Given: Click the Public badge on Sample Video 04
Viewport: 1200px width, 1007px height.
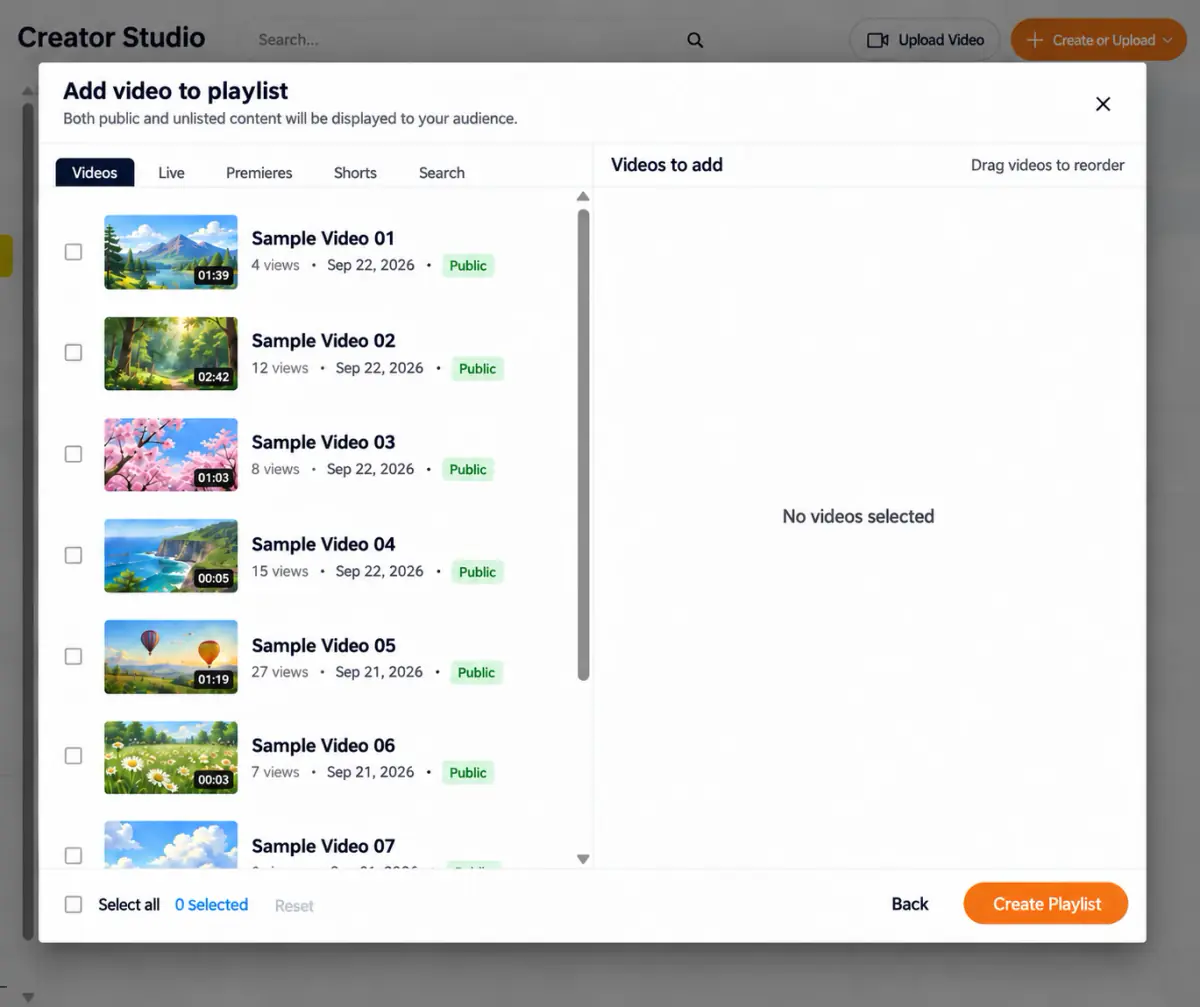Looking at the screenshot, I should click(x=477, y=572).
